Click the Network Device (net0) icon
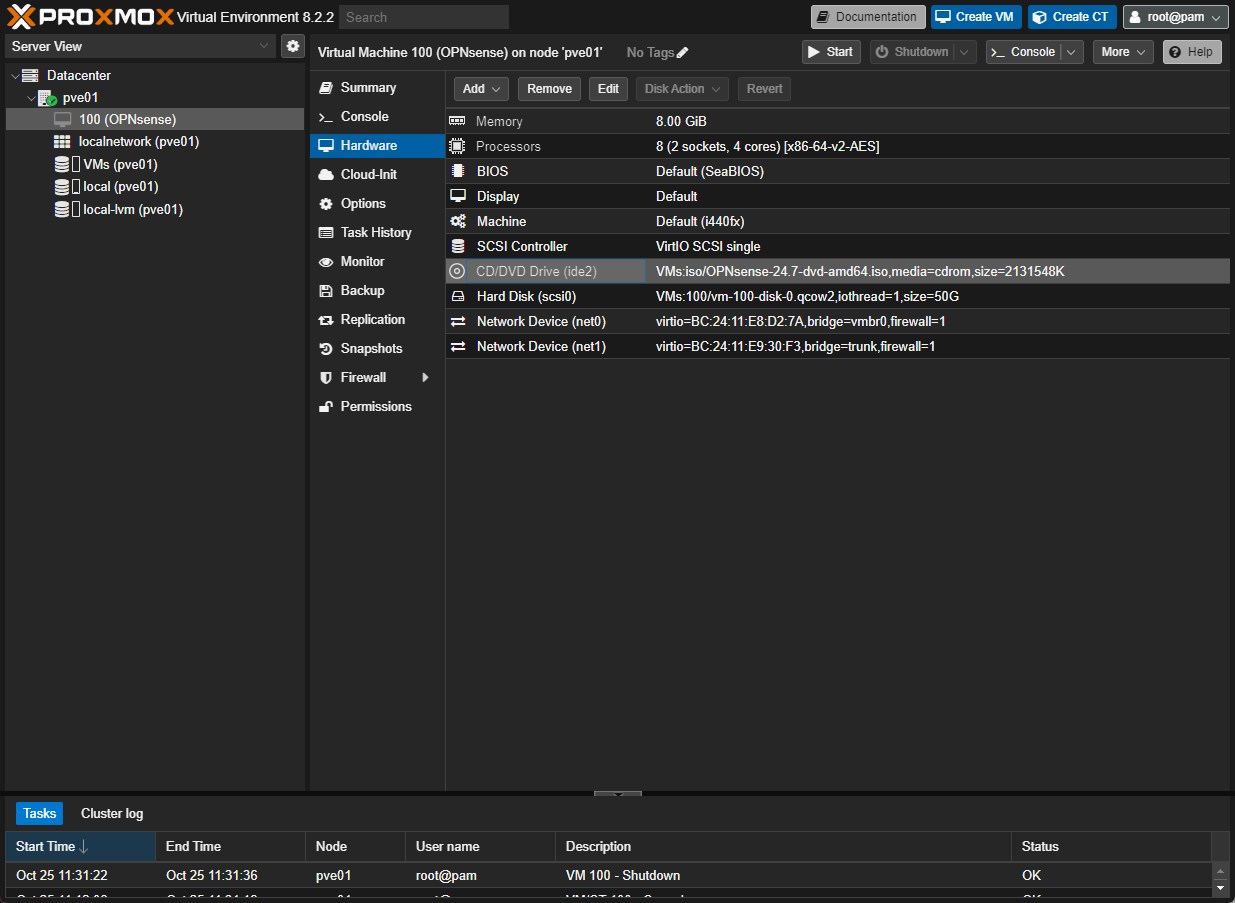 tap(457, 321)
